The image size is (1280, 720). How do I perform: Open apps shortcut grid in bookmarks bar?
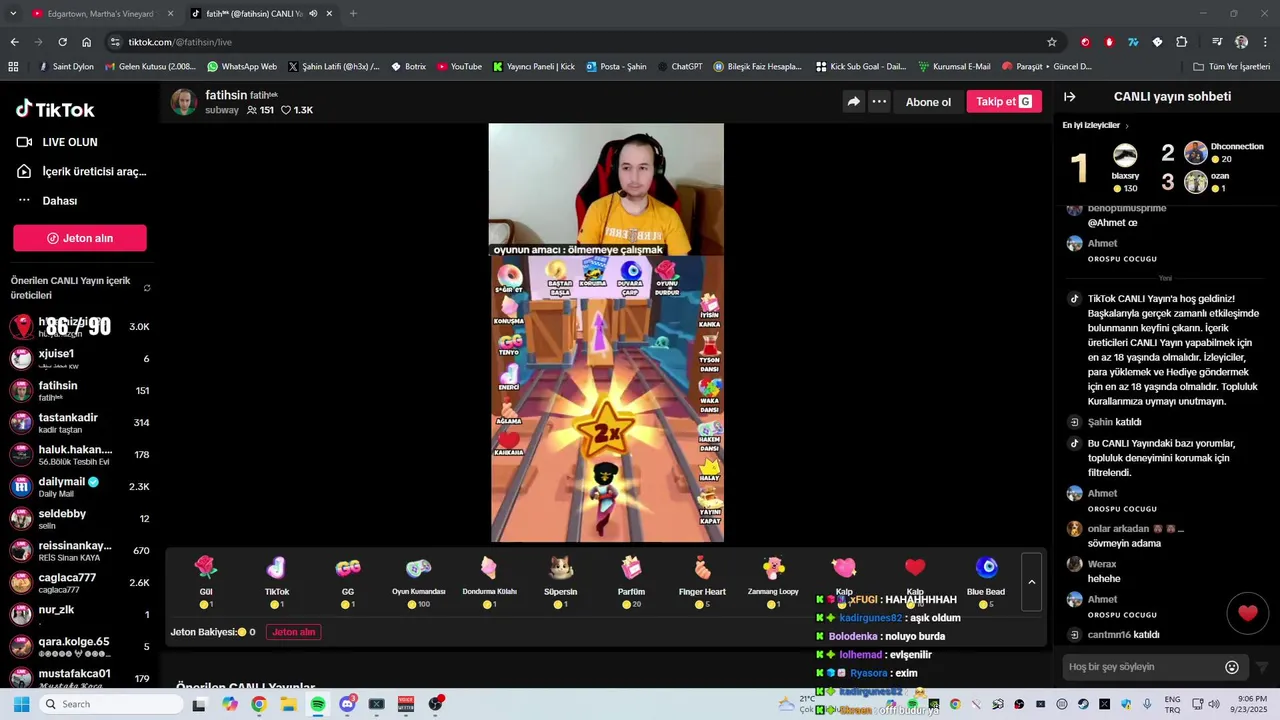(13, 67)
